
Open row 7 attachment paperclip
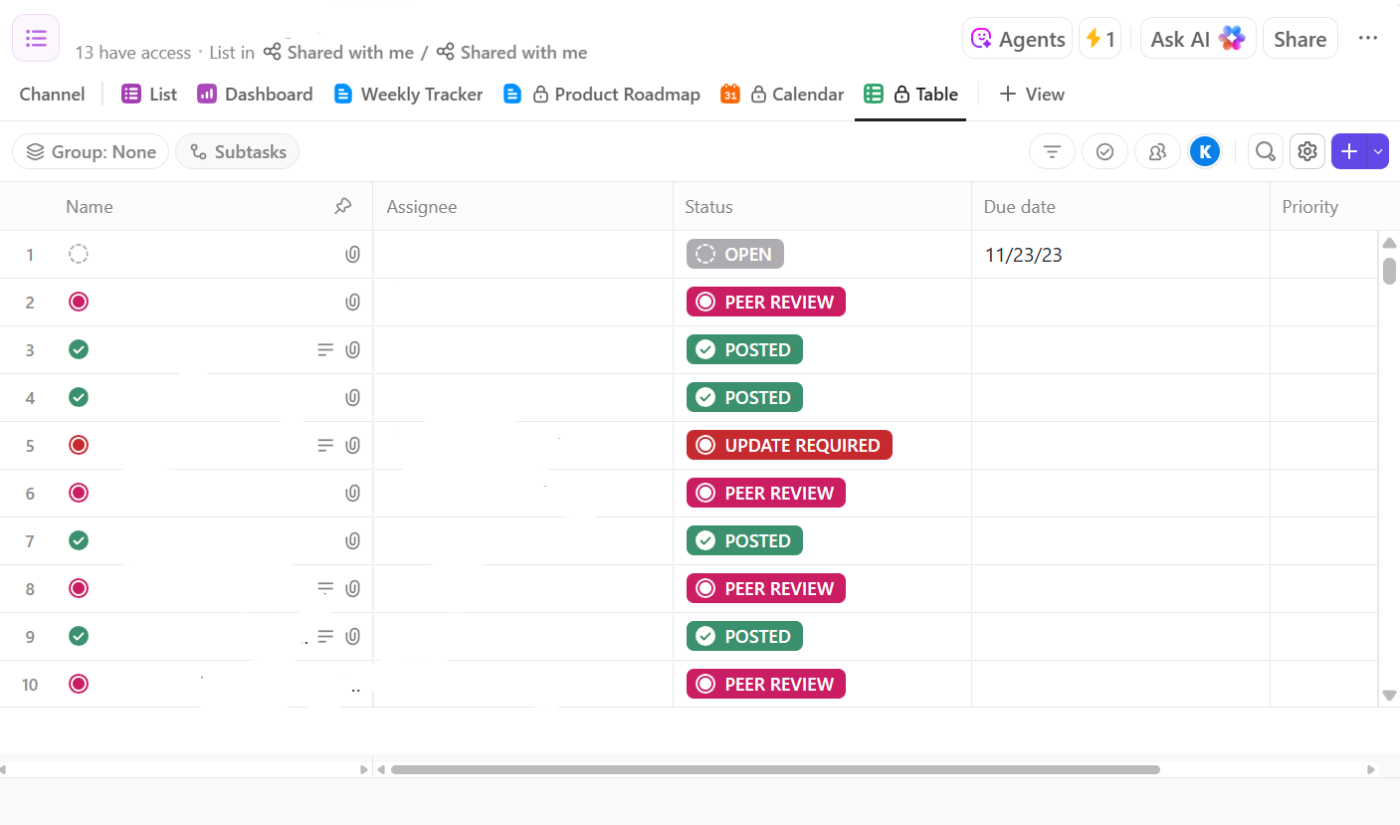tap(353, 541)
